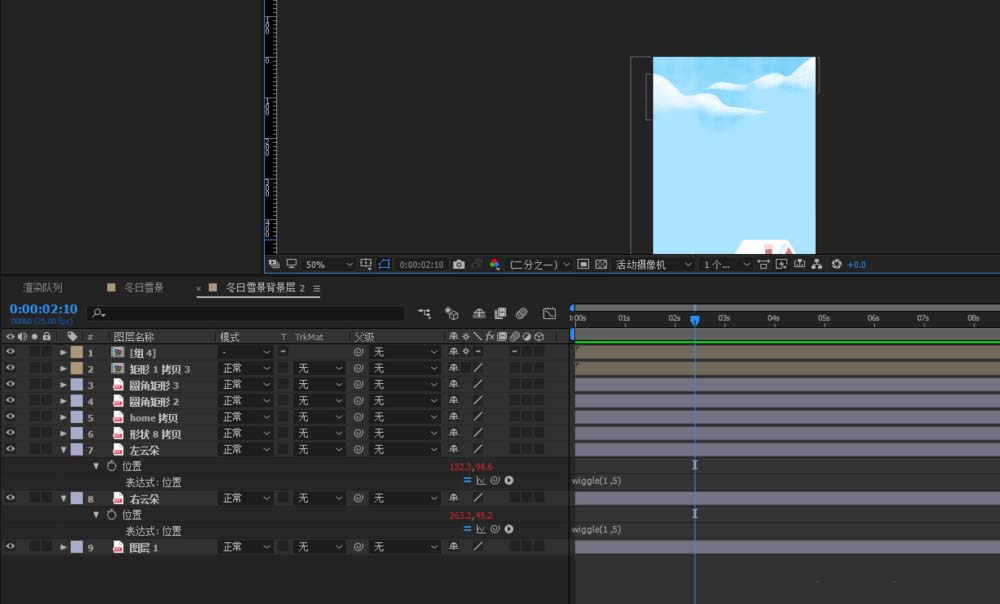Screen dimensions: 1000x604
Task: Open composition mini-flowchart in timeline
Action: pos(424,313)
